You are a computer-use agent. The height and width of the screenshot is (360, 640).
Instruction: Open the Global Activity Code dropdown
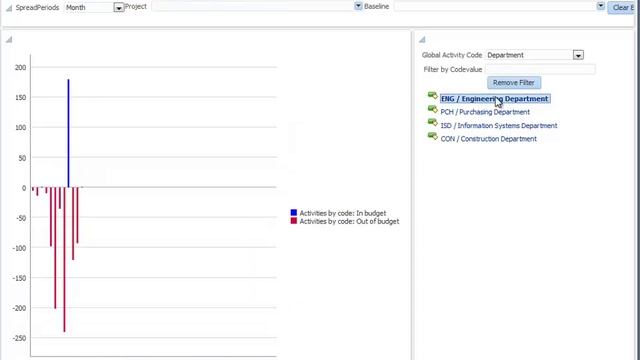pos(578,55)
